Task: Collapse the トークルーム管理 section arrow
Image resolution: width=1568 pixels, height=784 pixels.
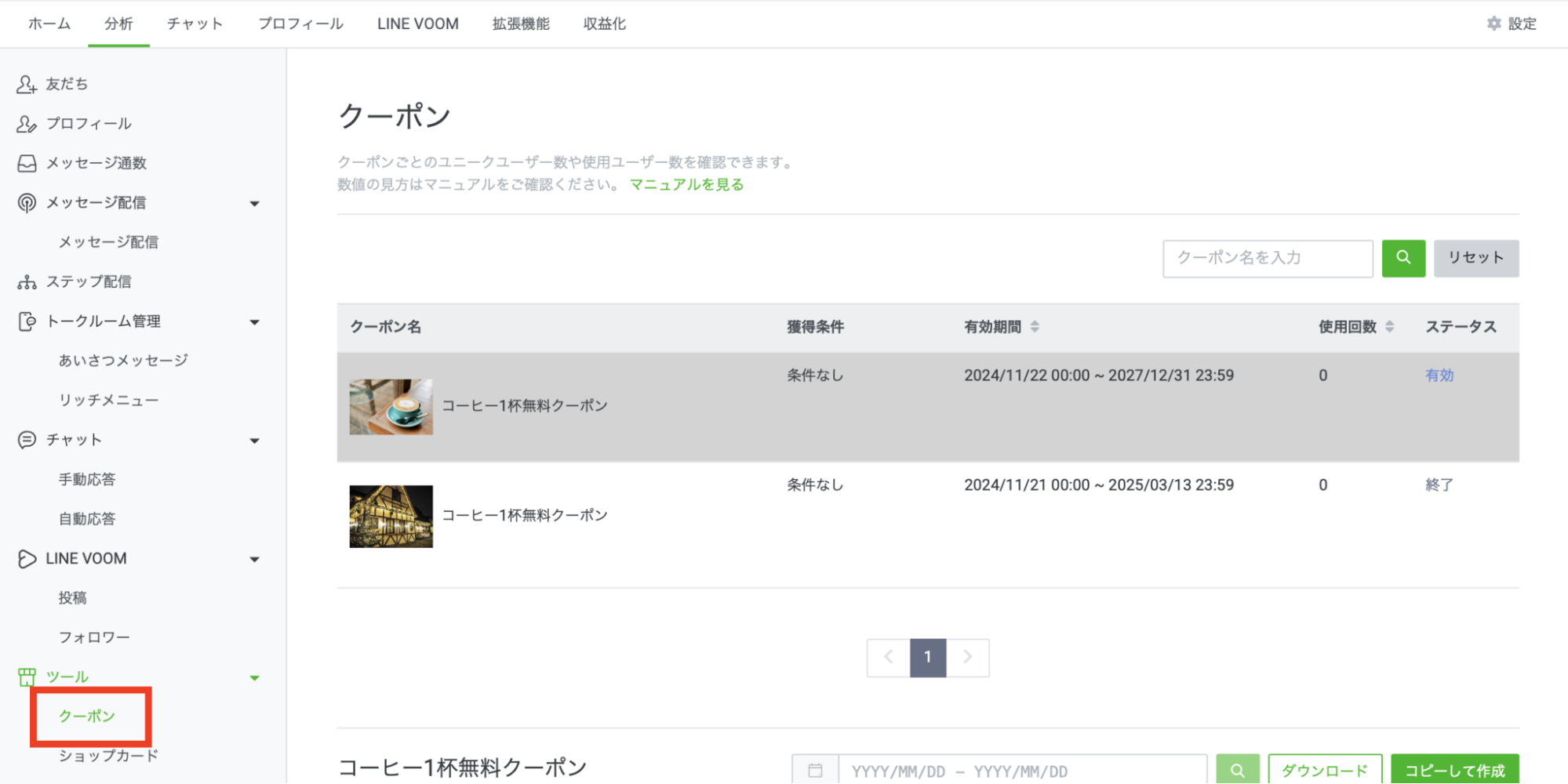Action: (x=254, y=322)
